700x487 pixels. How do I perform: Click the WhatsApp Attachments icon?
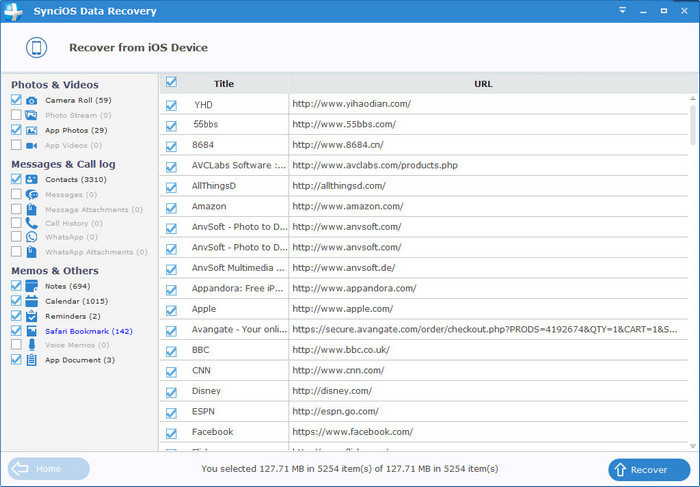(x=31, y=252)
